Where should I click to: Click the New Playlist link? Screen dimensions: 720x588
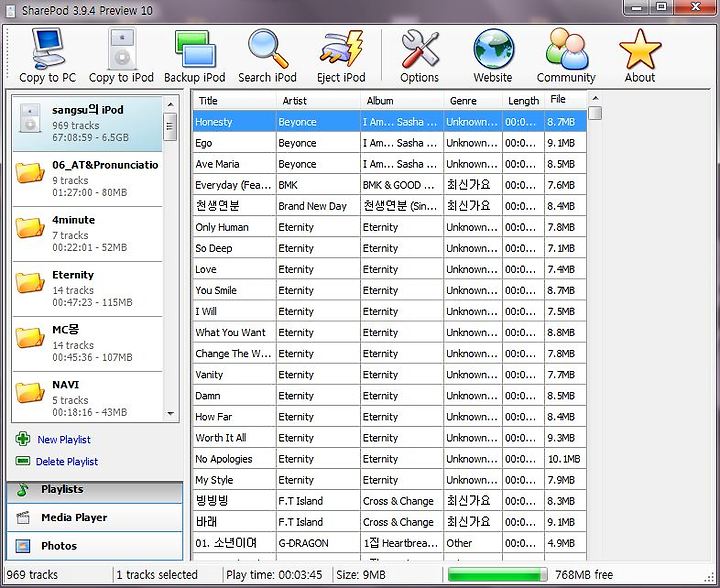(64, 440)
